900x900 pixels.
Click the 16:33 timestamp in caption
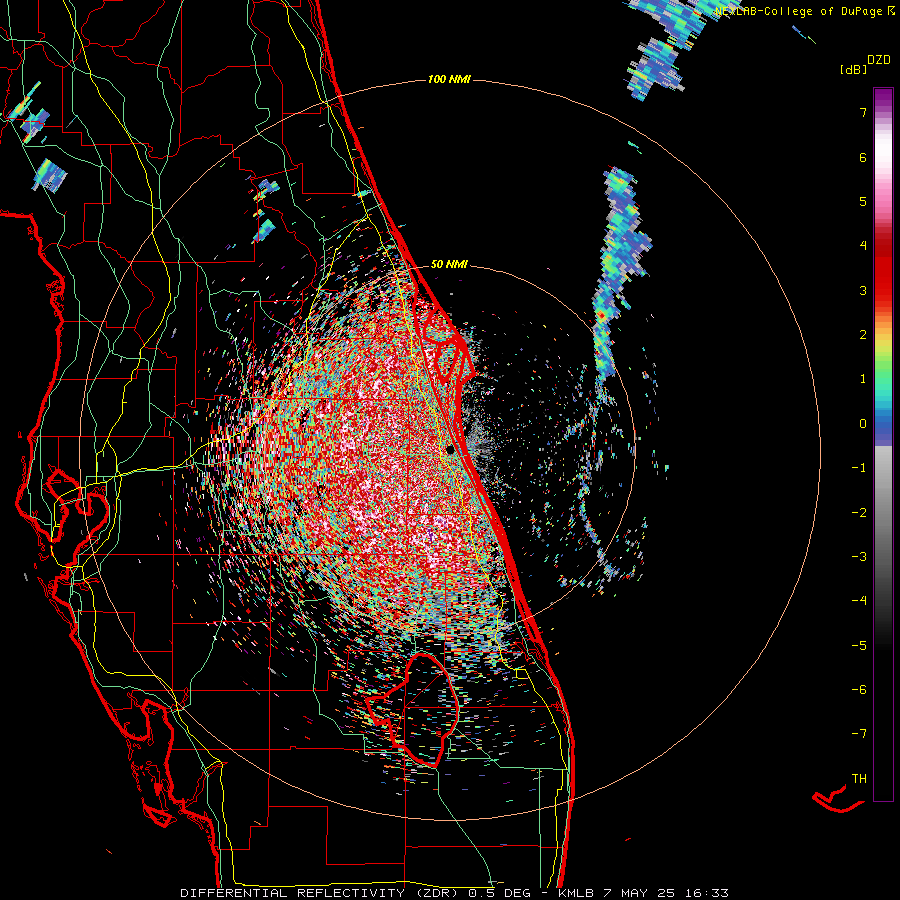pos(709,893)
